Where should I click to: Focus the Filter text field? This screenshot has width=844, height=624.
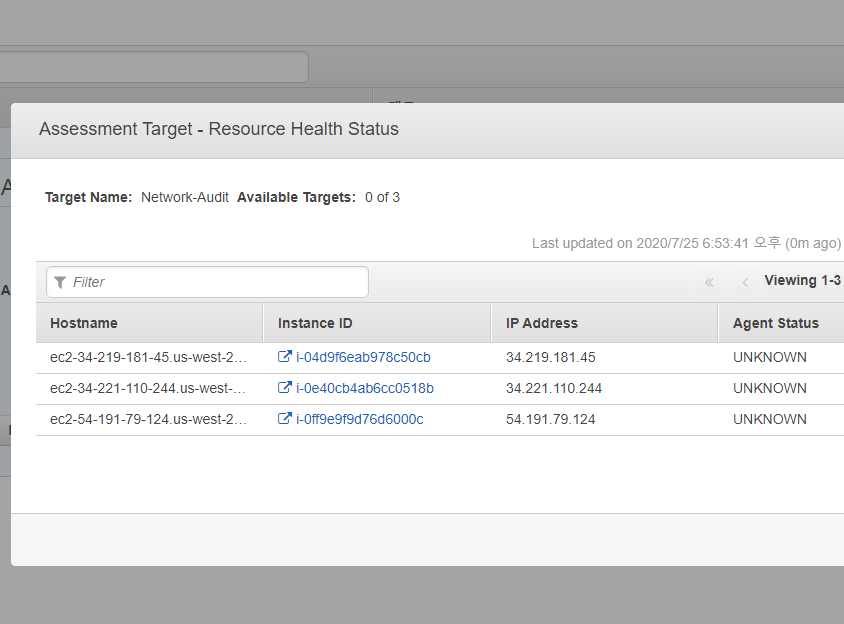[207, 282]
